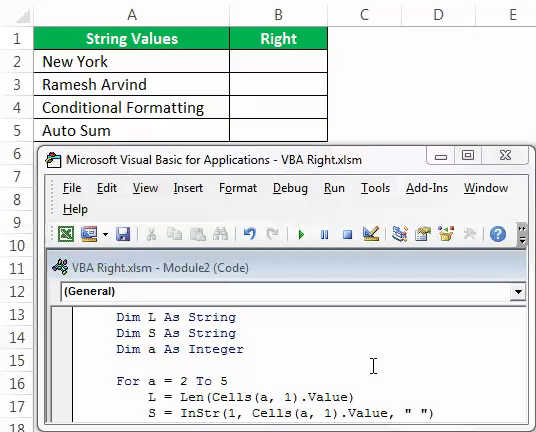This screenshot has height=432, width=536.
Task: Open the View menu
Action: (x=145, y=188)
